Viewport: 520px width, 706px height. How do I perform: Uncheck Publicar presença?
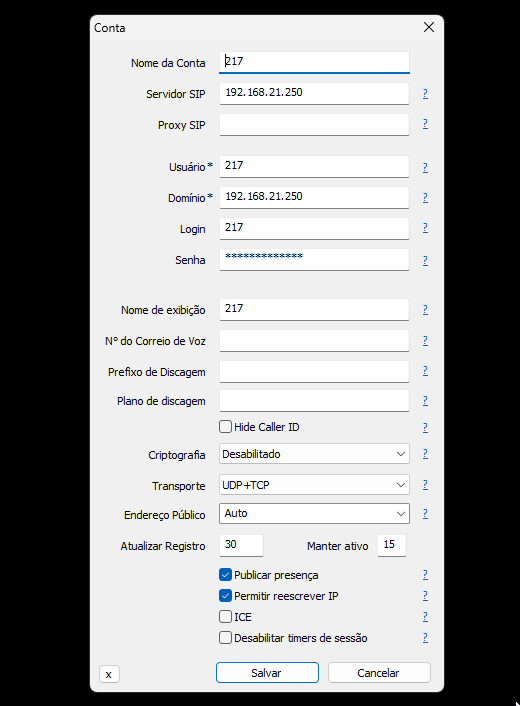226,575
